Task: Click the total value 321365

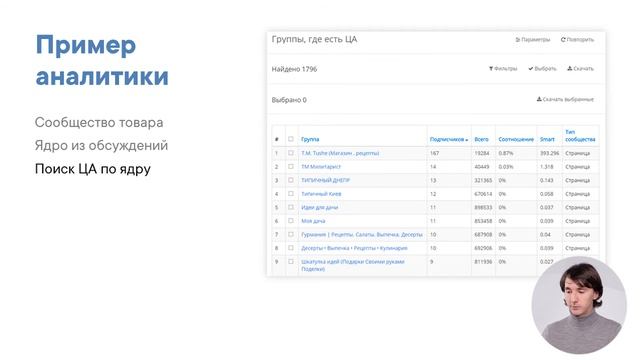Action: click(483, 180)
